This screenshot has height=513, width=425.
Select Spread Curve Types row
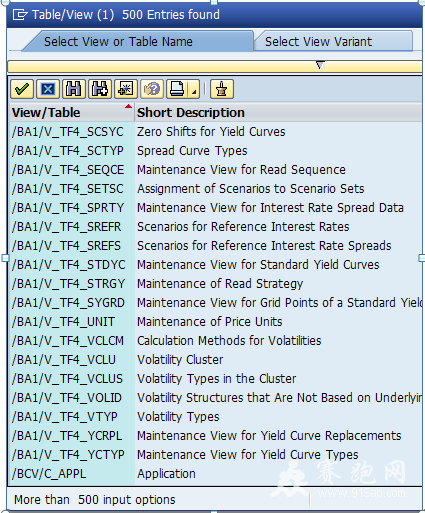(x=216, y=151)
